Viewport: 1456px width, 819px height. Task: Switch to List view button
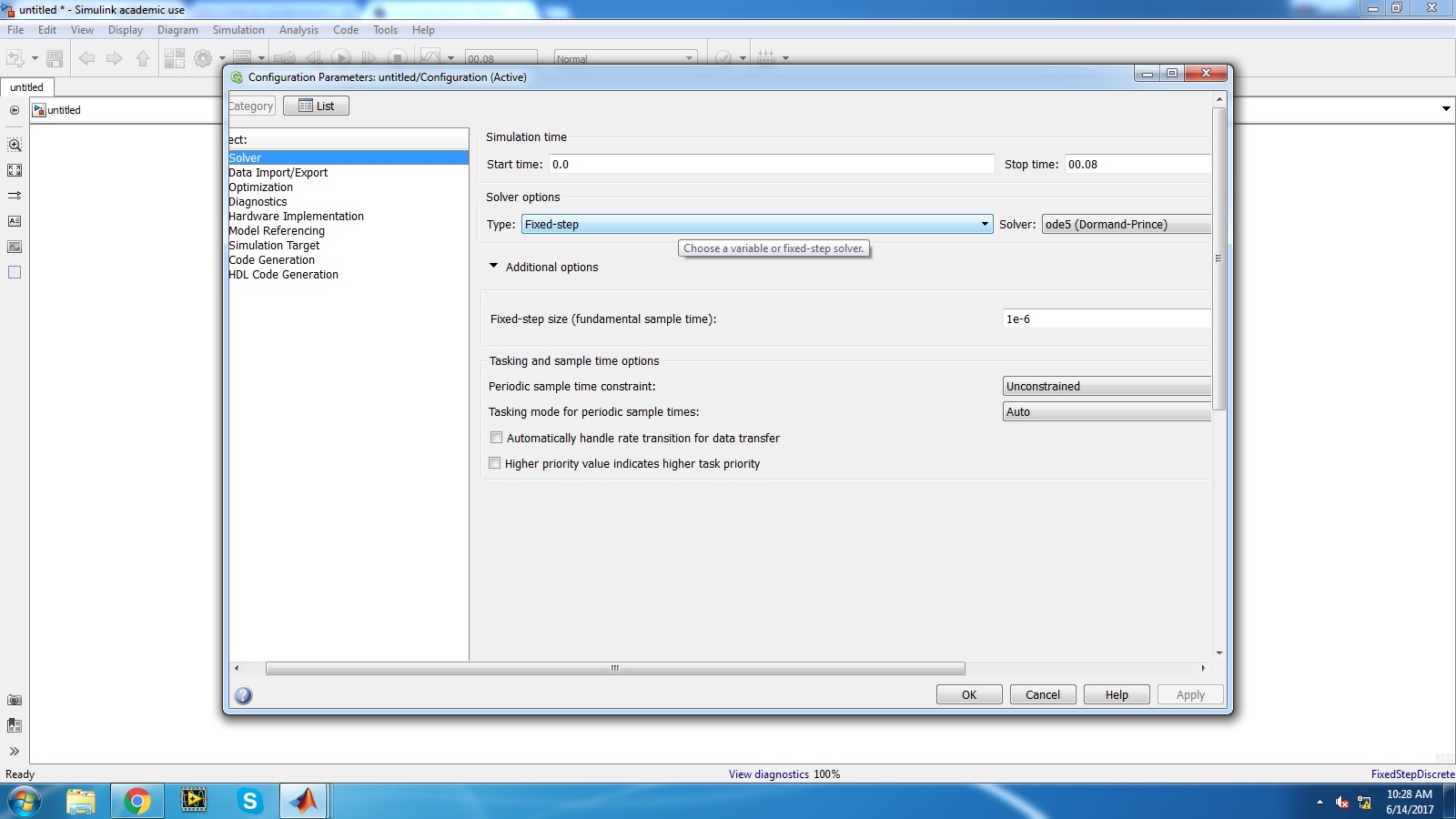tap(316, 106)
